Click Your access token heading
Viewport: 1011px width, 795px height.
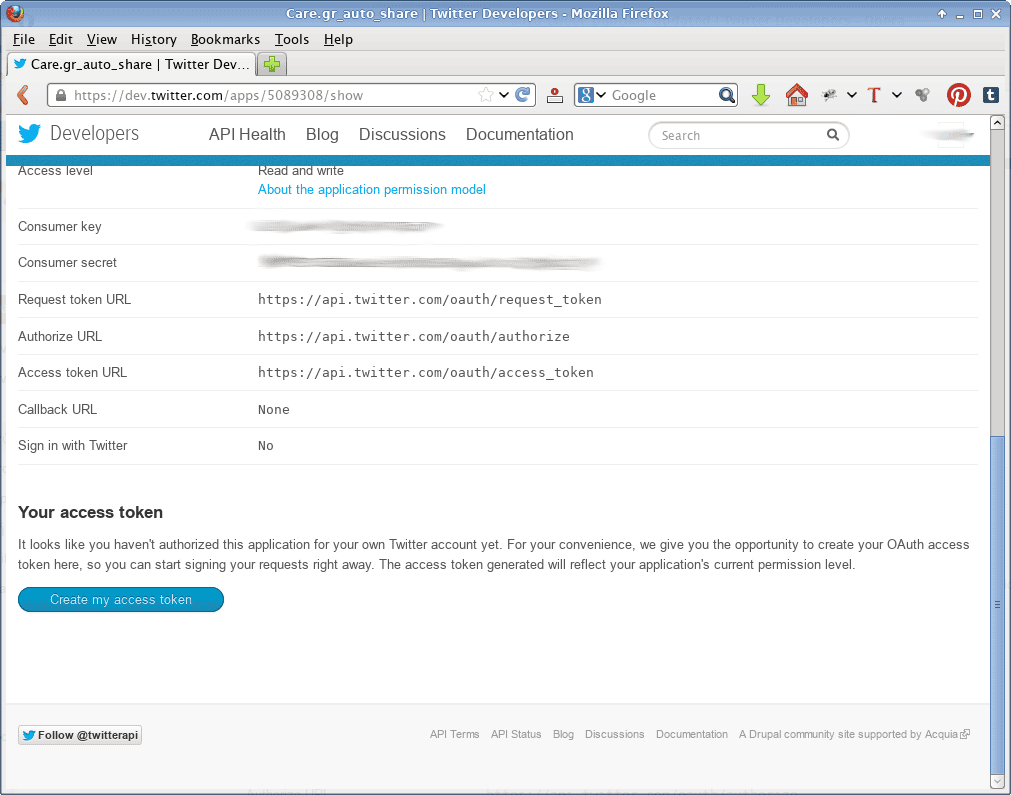(x=90, y=513)
